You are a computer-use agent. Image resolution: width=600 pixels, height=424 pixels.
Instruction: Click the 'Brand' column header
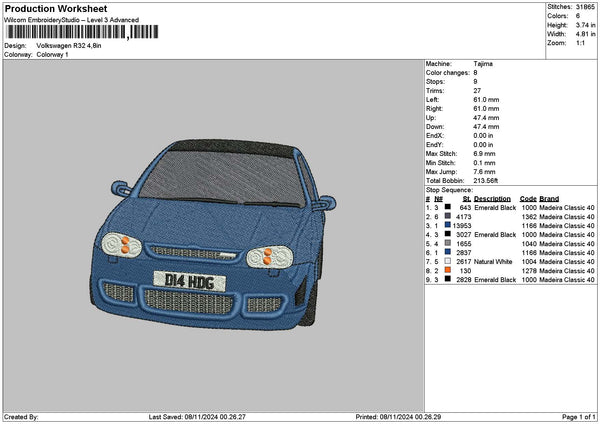coord(549,199)
